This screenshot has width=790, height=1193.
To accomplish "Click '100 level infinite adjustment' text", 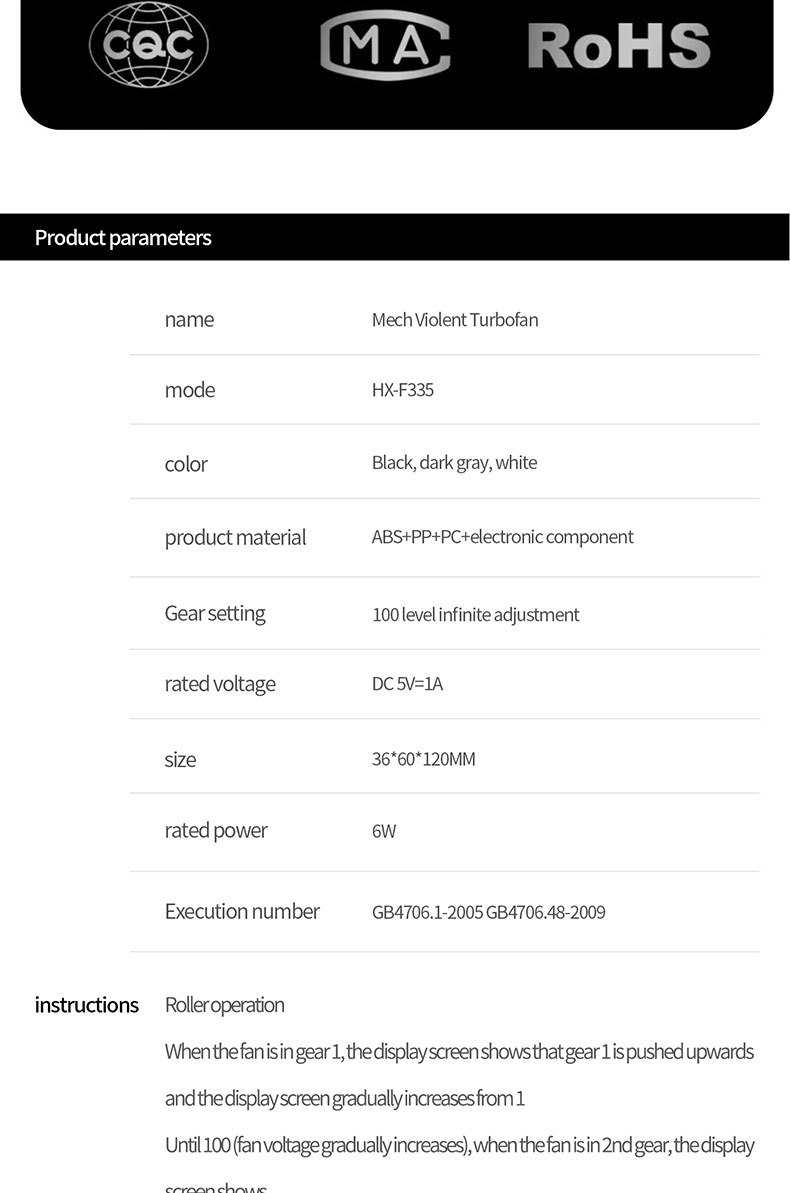I will (x=475, y=615).
